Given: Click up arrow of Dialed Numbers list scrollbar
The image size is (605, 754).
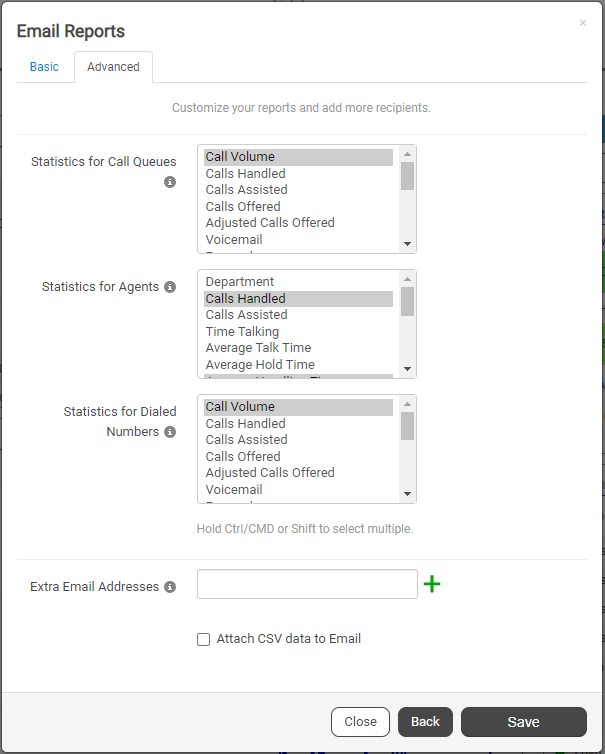Looking at the screenshot, I should click(407, 404).
